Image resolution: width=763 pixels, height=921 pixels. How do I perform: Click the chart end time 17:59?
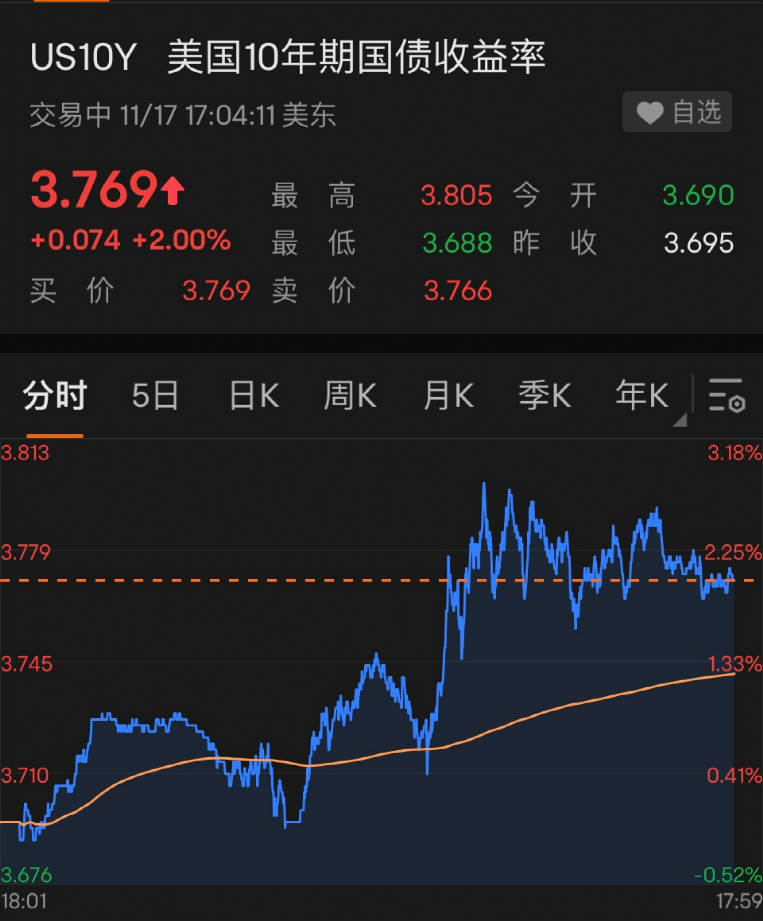739,901
